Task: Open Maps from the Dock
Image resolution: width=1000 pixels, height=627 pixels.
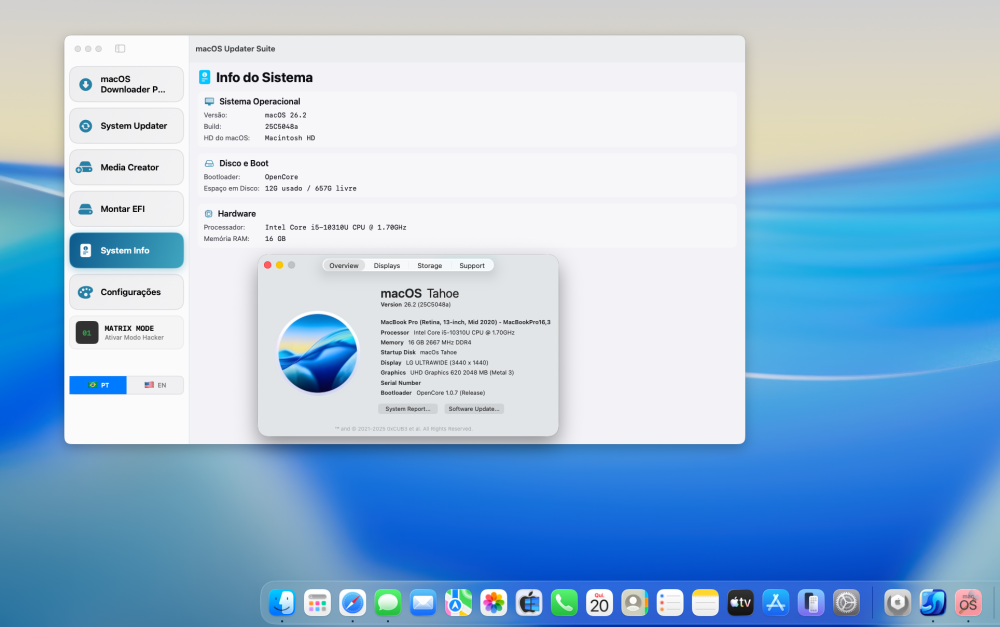Action: tap(458, 603)
